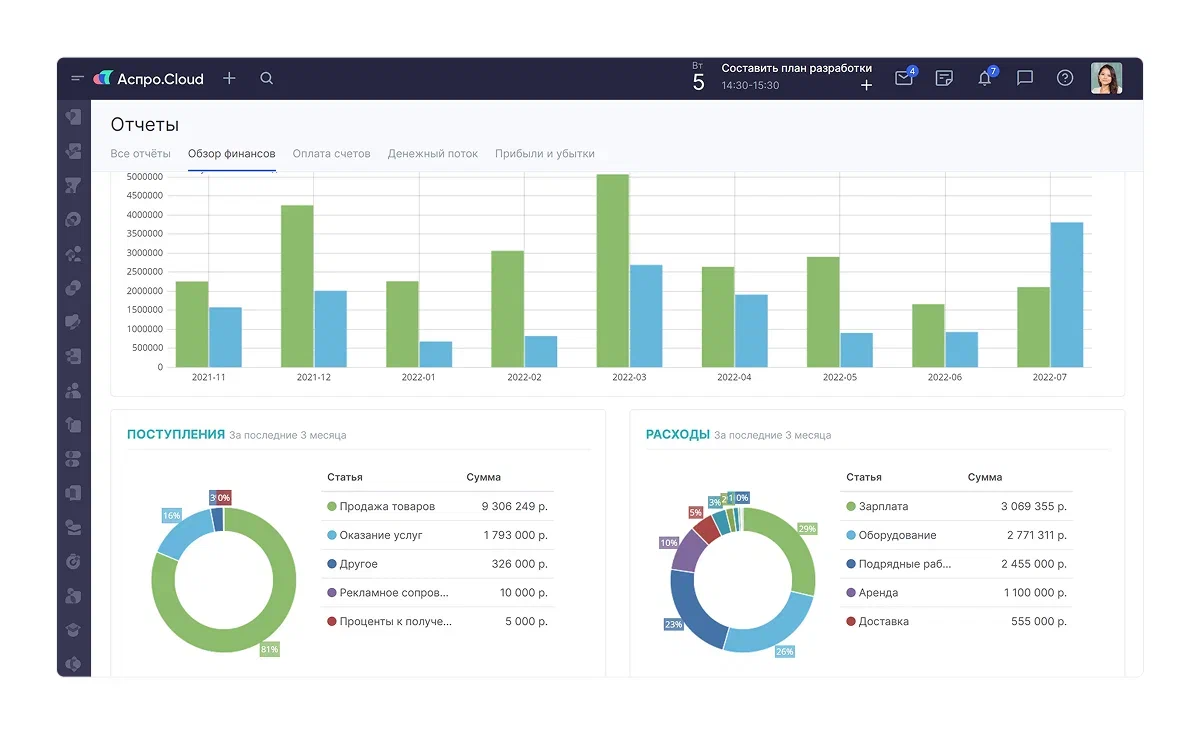Screen dimensions: 1200x734
Task: Open the notes icon in the top bar
Action: tap(944, 78)
